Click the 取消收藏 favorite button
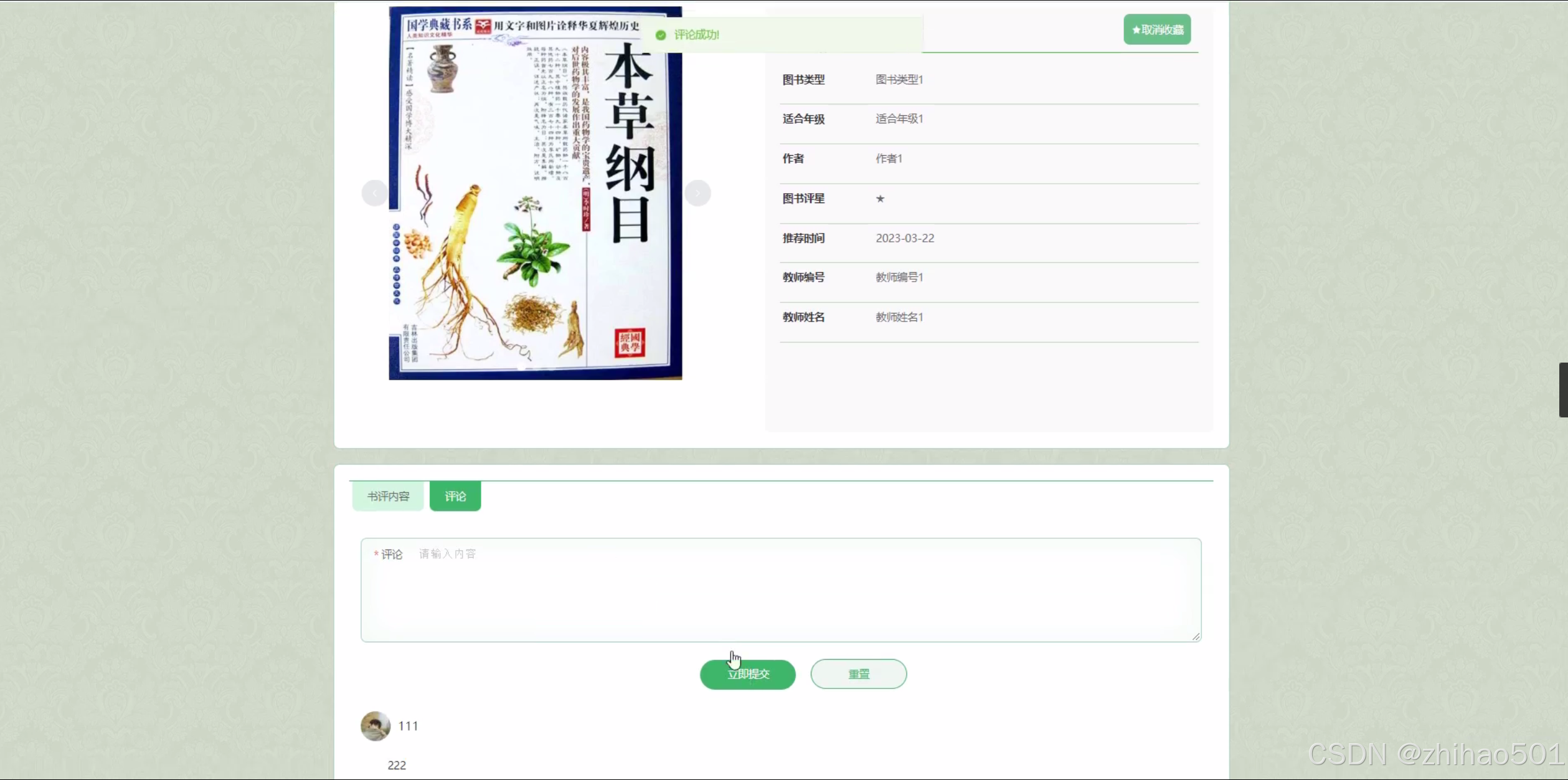This screenshot has height=780, width=1568. [1157, 29]
